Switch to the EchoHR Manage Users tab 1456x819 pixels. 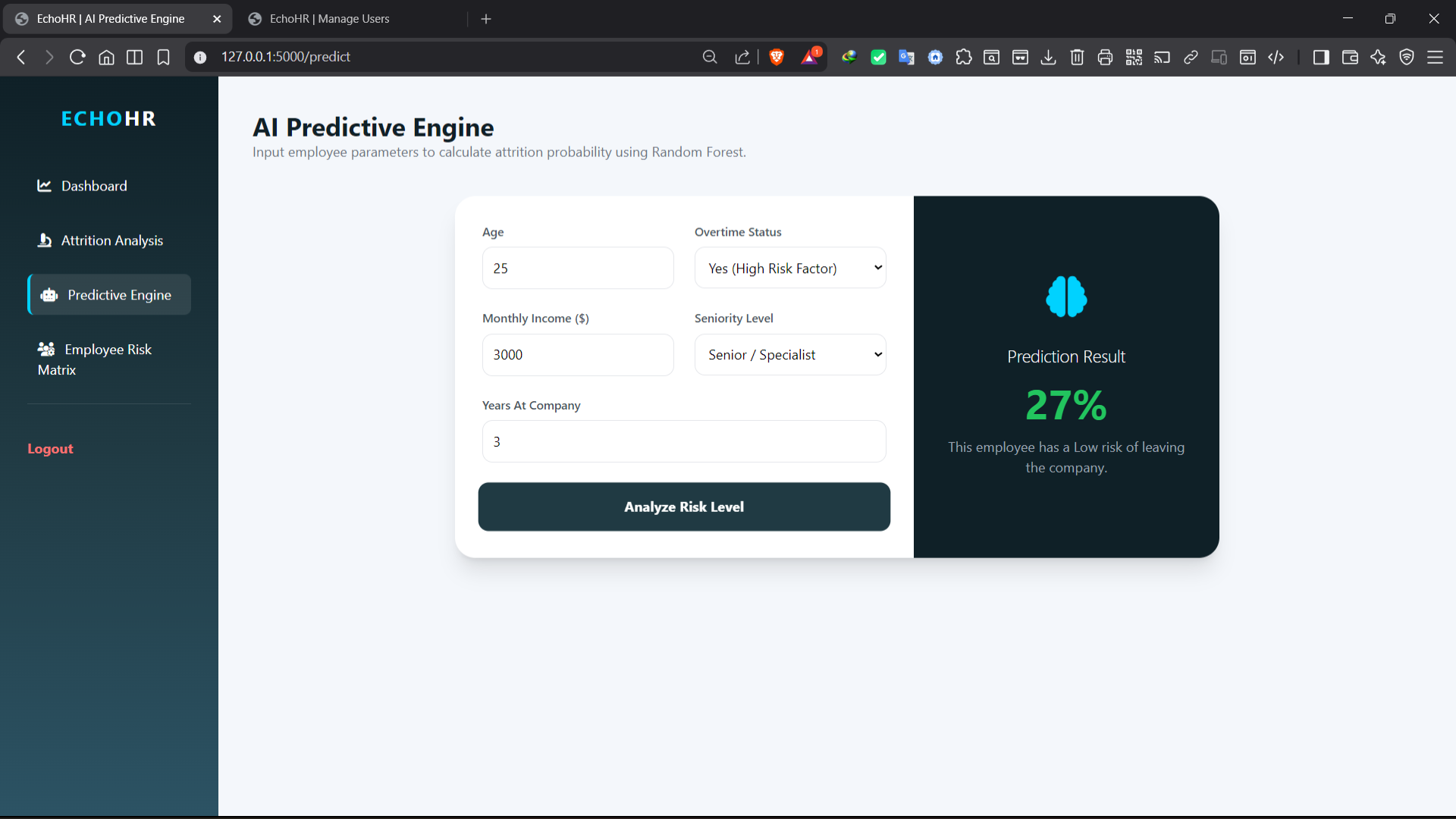pos(329,18)
